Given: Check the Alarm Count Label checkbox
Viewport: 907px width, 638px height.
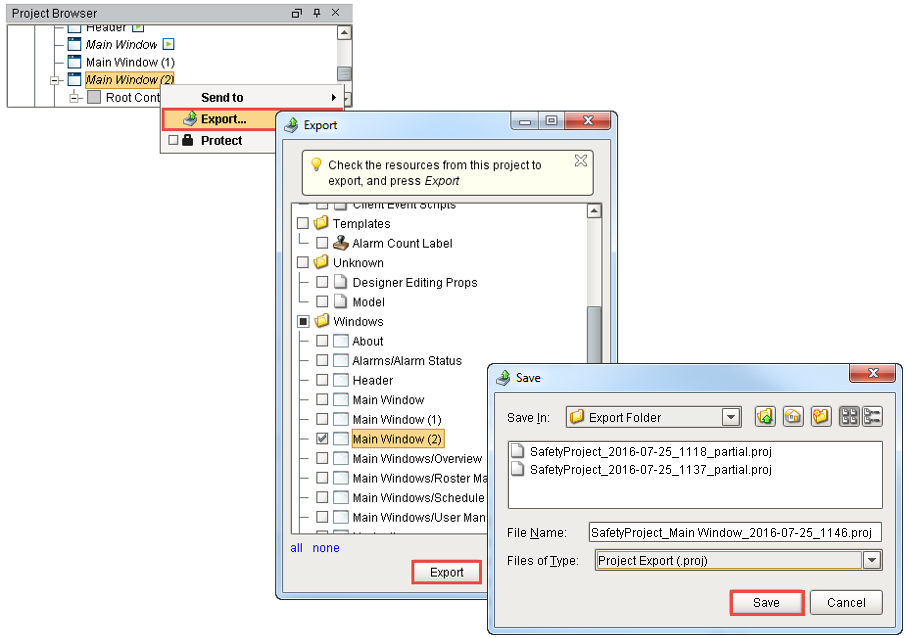Looking at the screenshot, I should click(x=322, y=243).
